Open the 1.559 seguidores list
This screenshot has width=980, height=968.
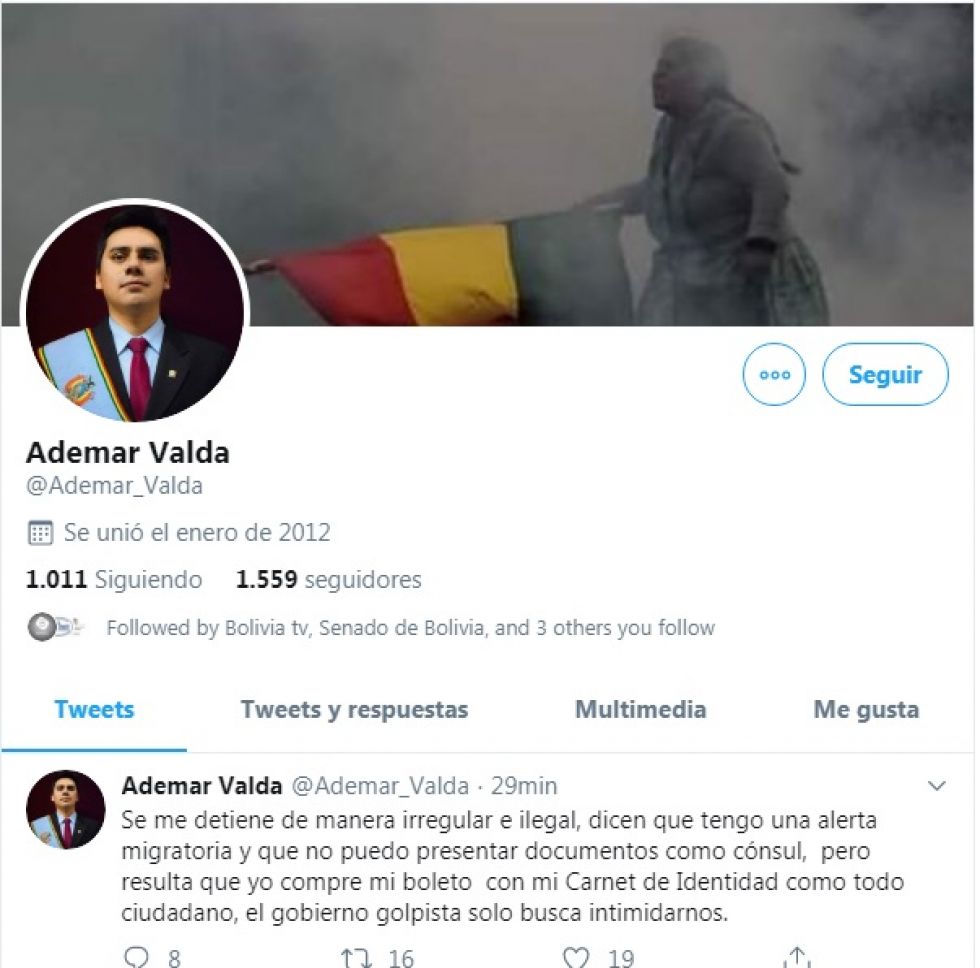328,579
